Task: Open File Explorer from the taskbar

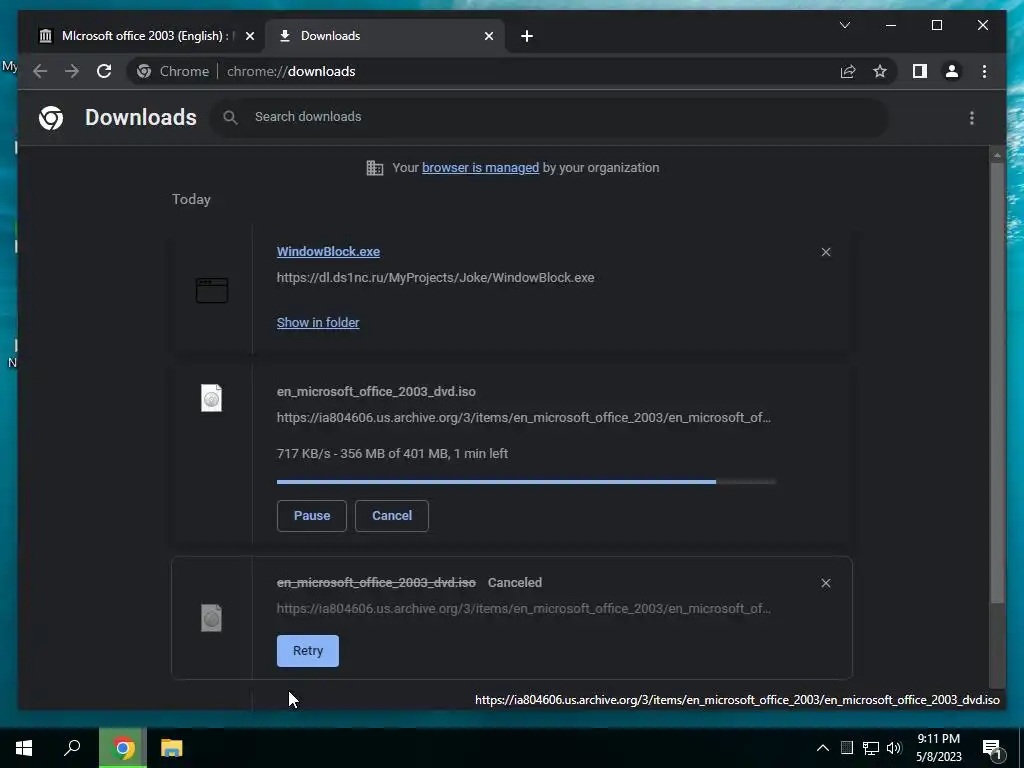Action: coord(172,748)
